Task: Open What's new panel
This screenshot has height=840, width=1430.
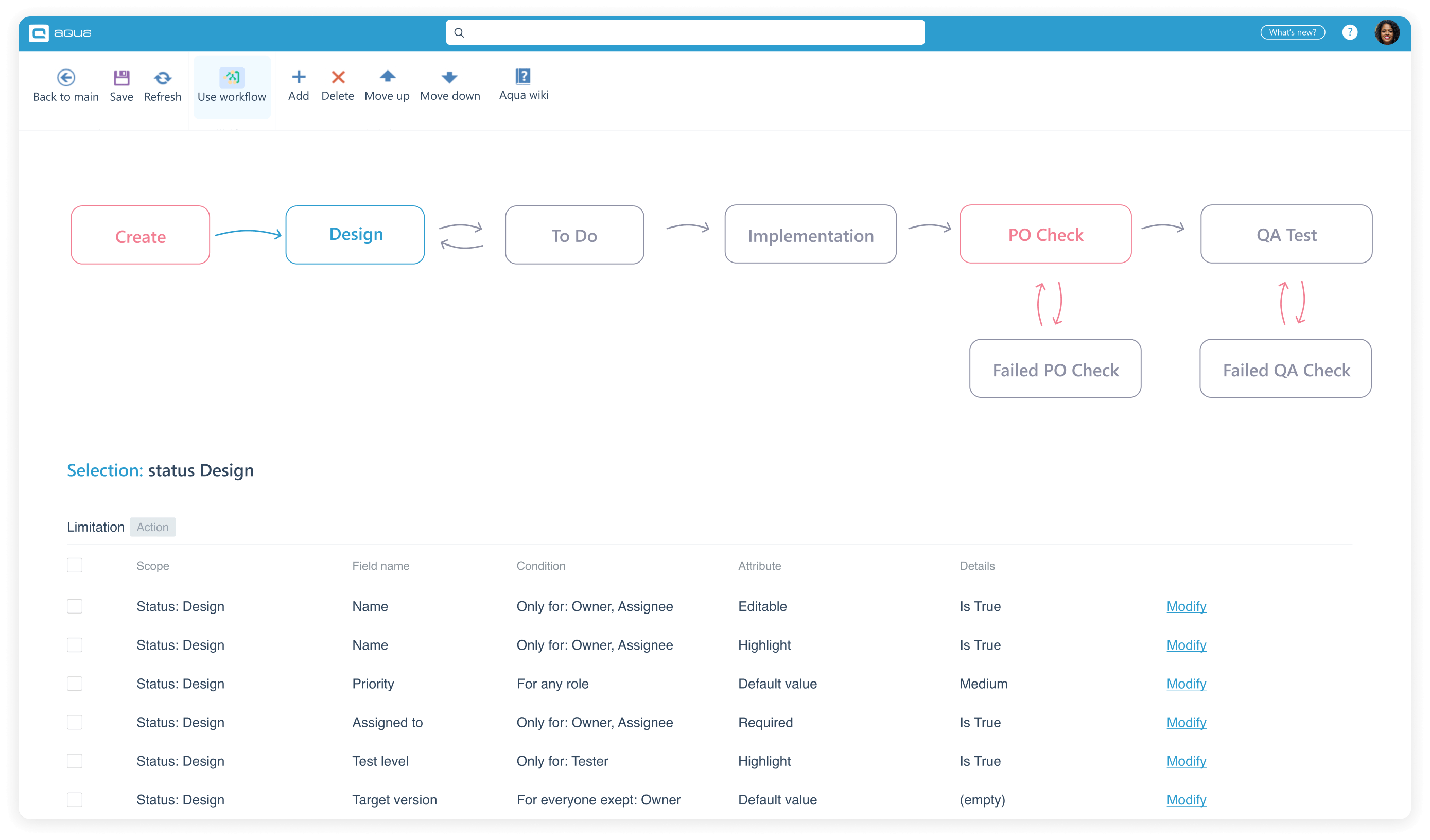Action: [x=1293, y=32]
